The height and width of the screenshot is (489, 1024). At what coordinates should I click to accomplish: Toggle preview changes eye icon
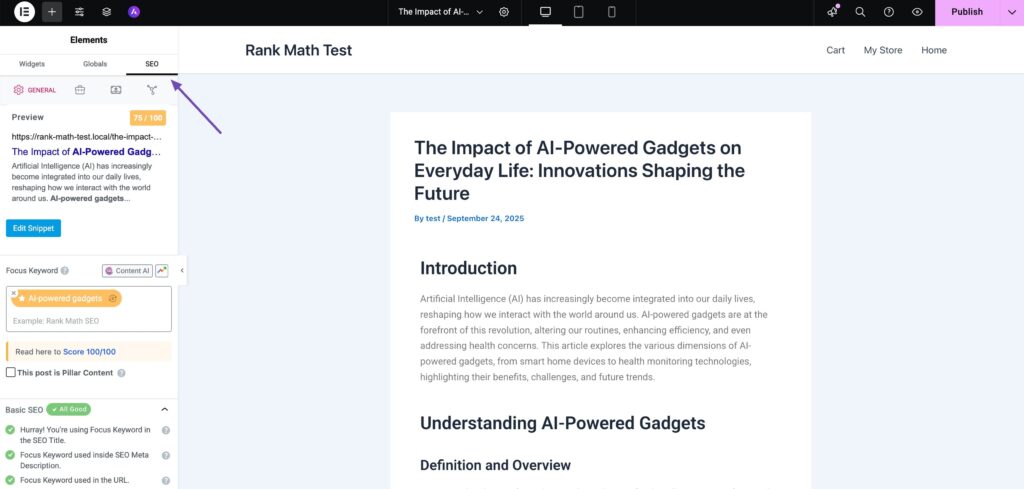click(x=917, y=12)
